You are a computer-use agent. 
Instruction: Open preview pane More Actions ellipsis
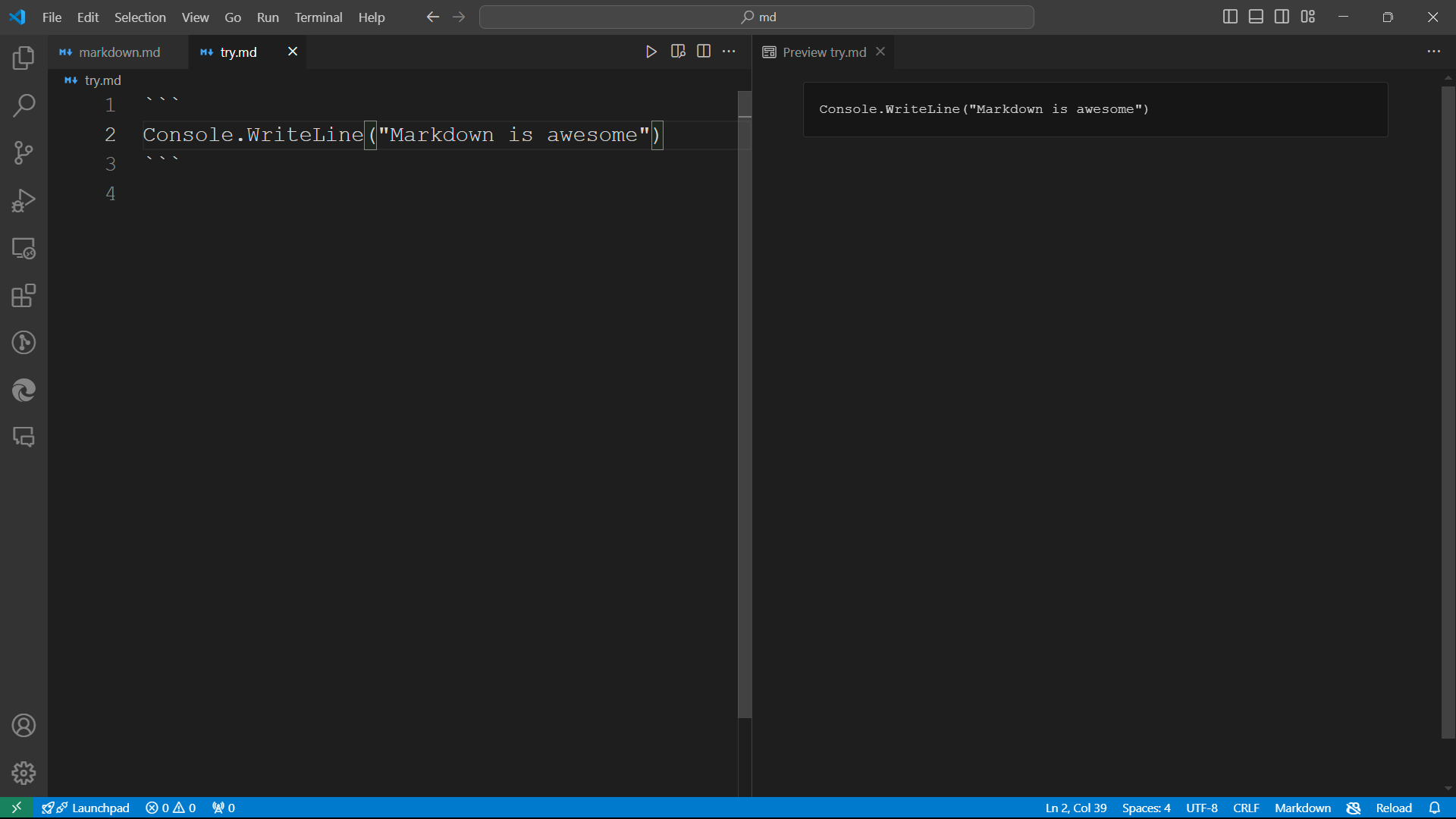tap(1433, 52)
